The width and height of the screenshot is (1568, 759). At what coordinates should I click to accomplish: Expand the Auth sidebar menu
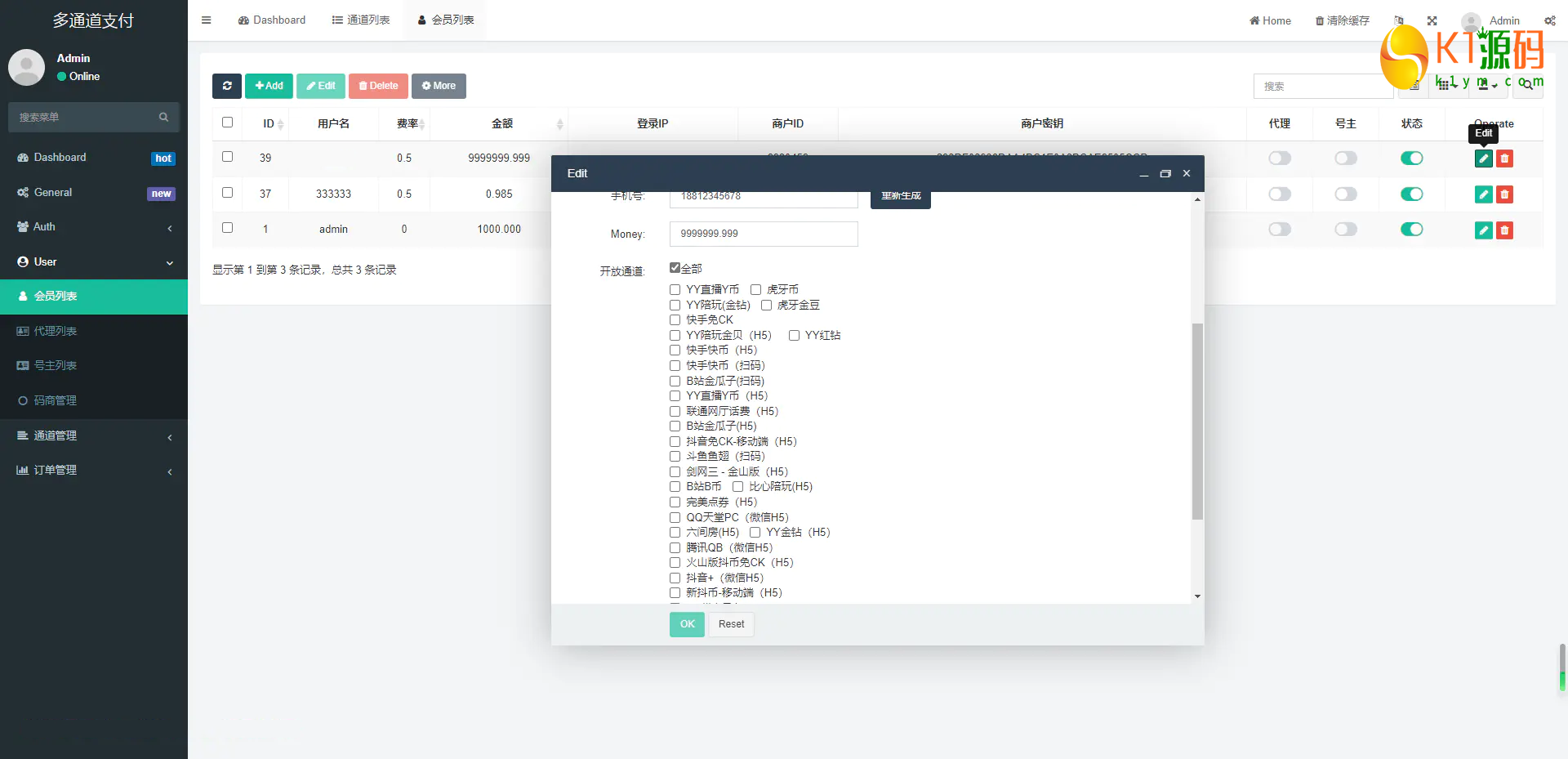tap(94, 227)
